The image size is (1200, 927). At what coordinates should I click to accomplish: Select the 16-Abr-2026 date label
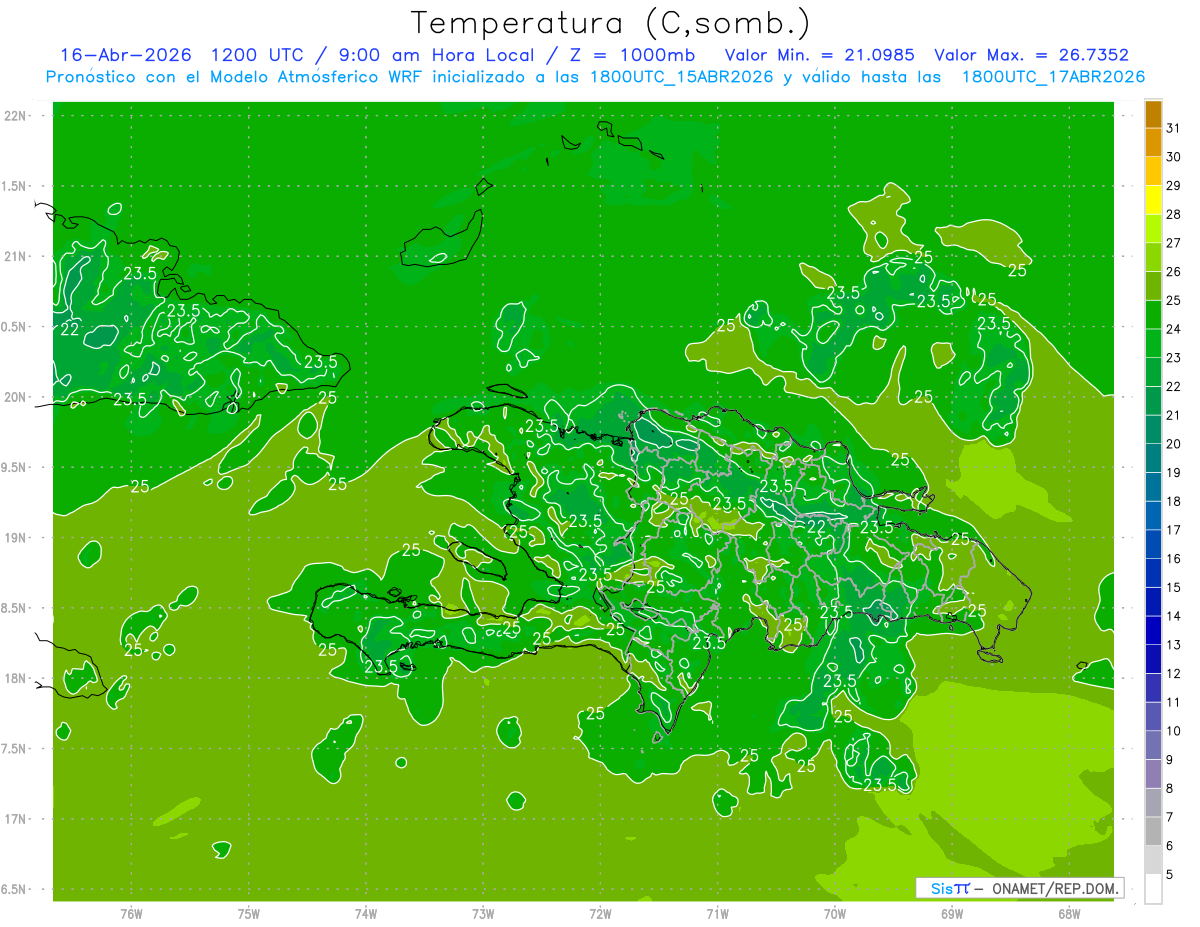click(x=118, y=55)
